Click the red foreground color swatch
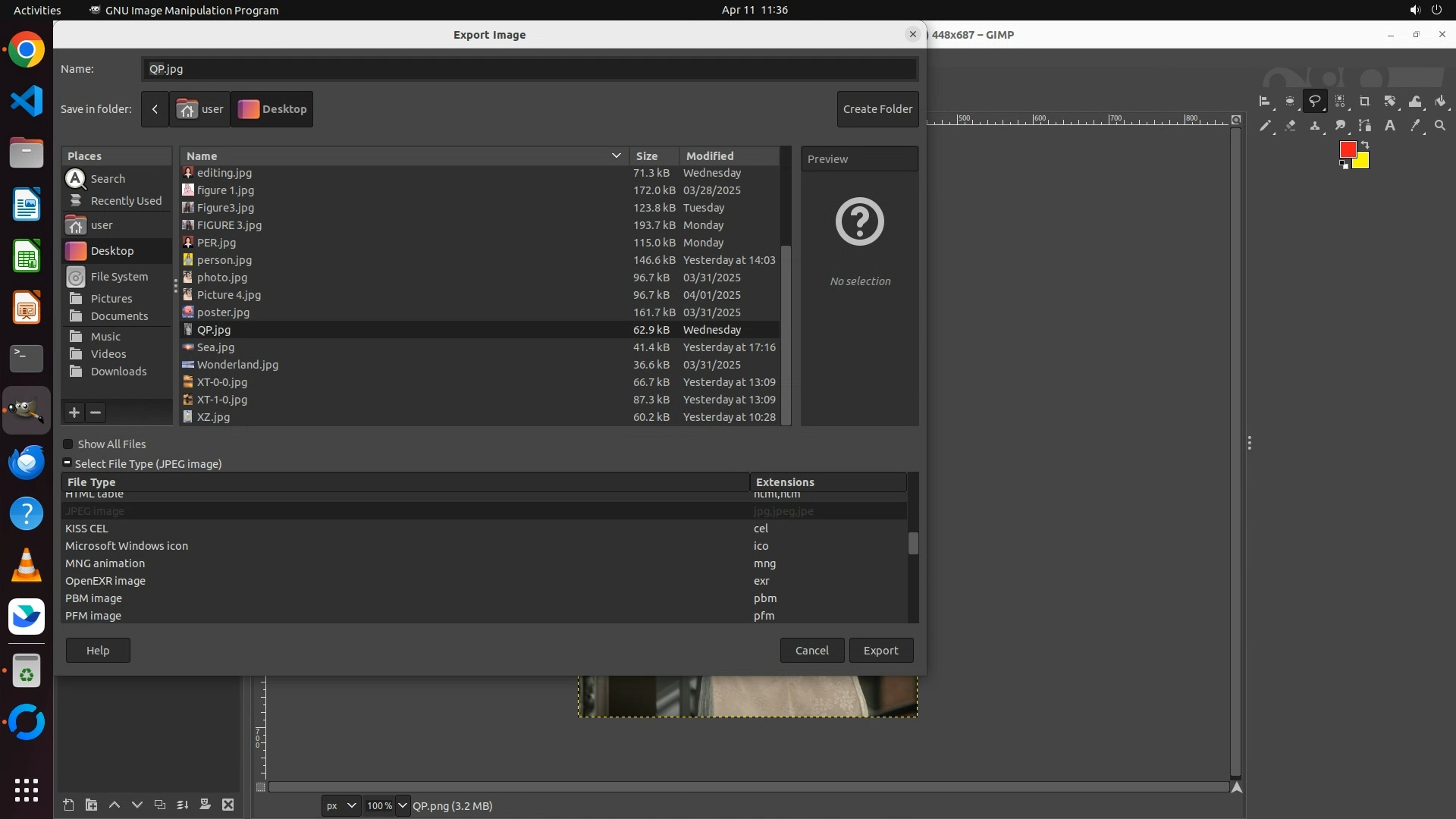1456x819 pixels. click(1347, 149)
